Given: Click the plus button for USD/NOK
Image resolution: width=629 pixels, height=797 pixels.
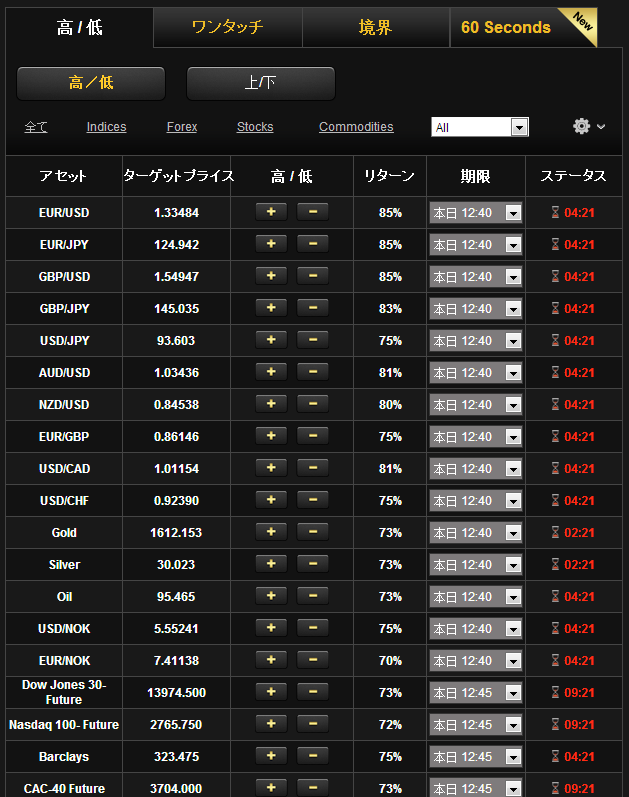Looking at the screenshot, I should [x=271, y=628].
